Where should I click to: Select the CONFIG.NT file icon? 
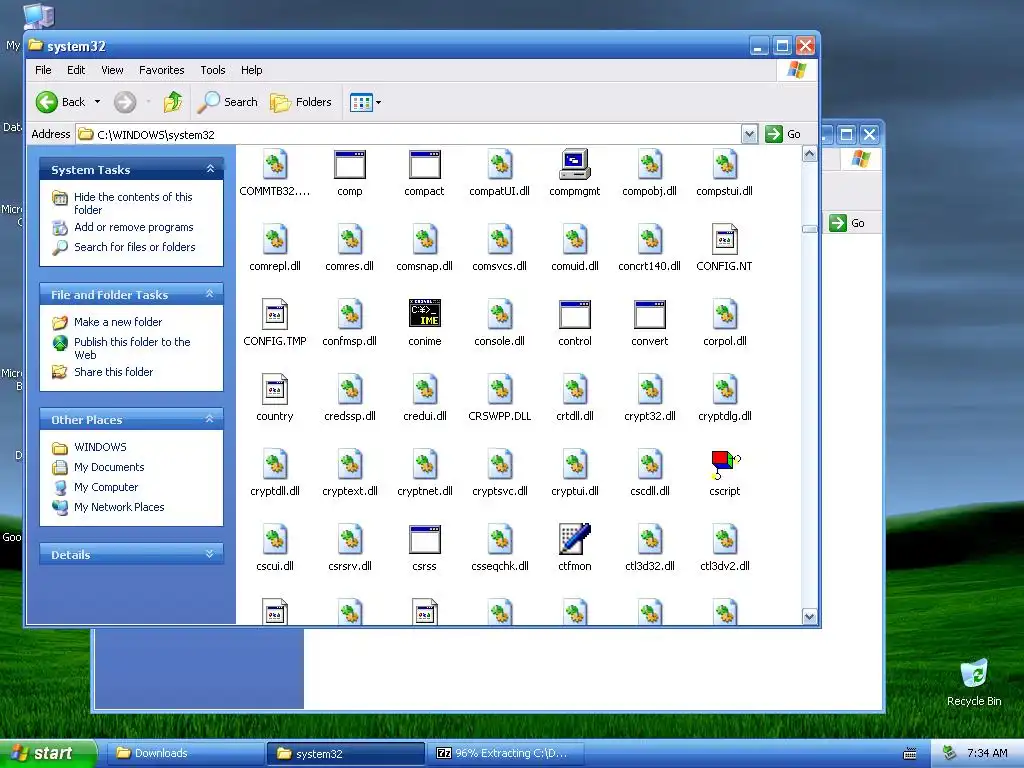click(x=725, y=240)
